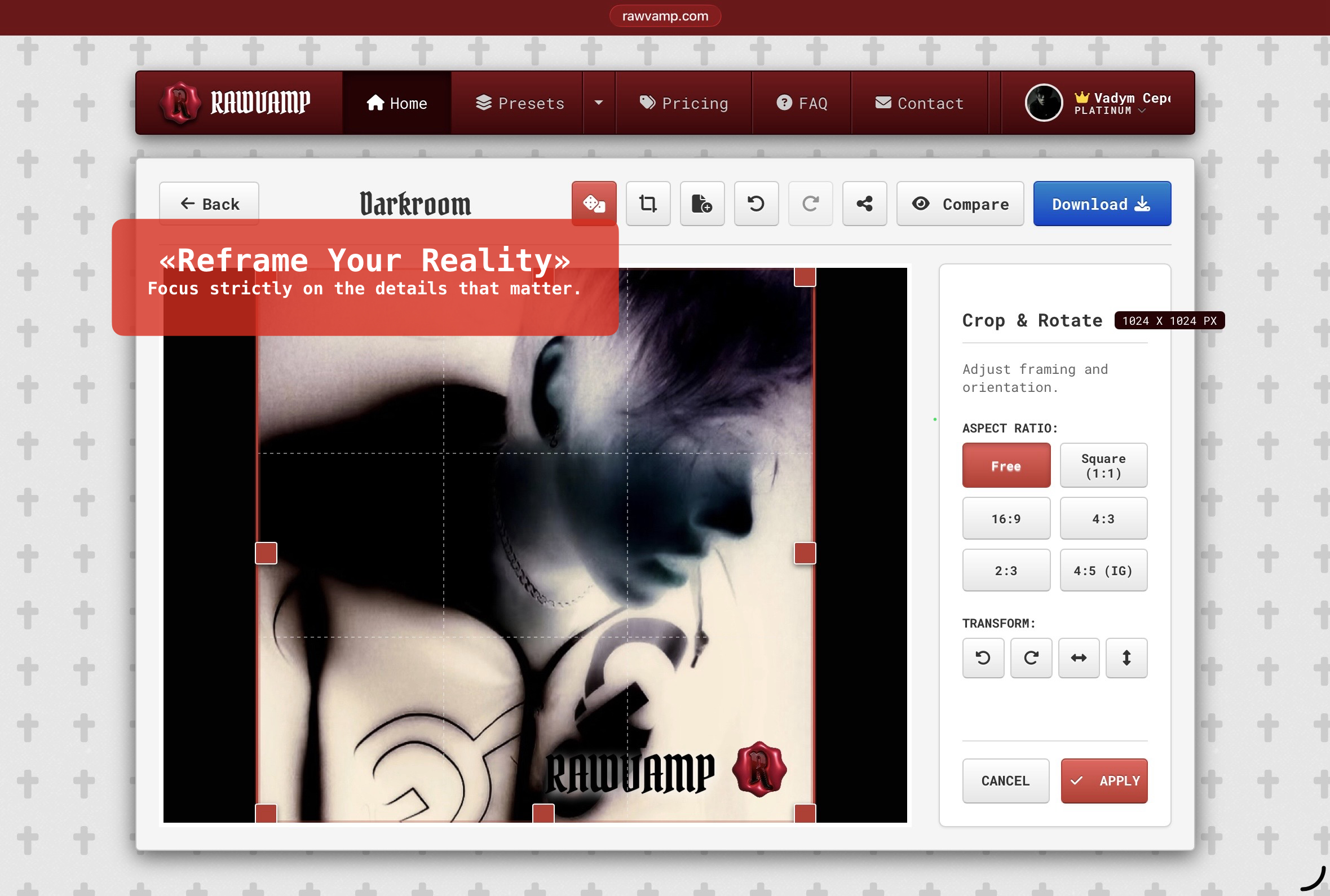Open the share options icon
Viewport: 1330px width, 896px height.
864,204
